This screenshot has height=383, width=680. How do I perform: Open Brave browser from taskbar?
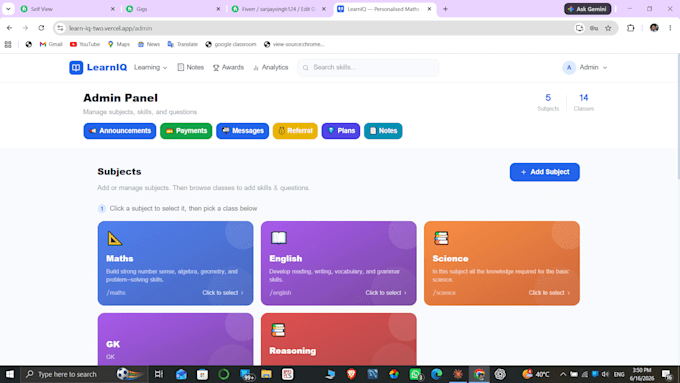351,374
